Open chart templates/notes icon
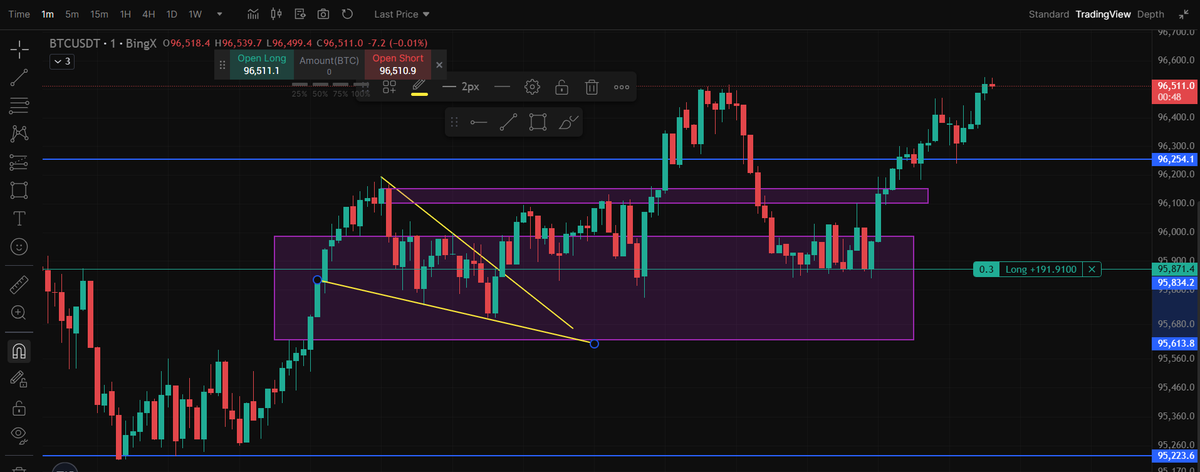 tap(299, 15)
